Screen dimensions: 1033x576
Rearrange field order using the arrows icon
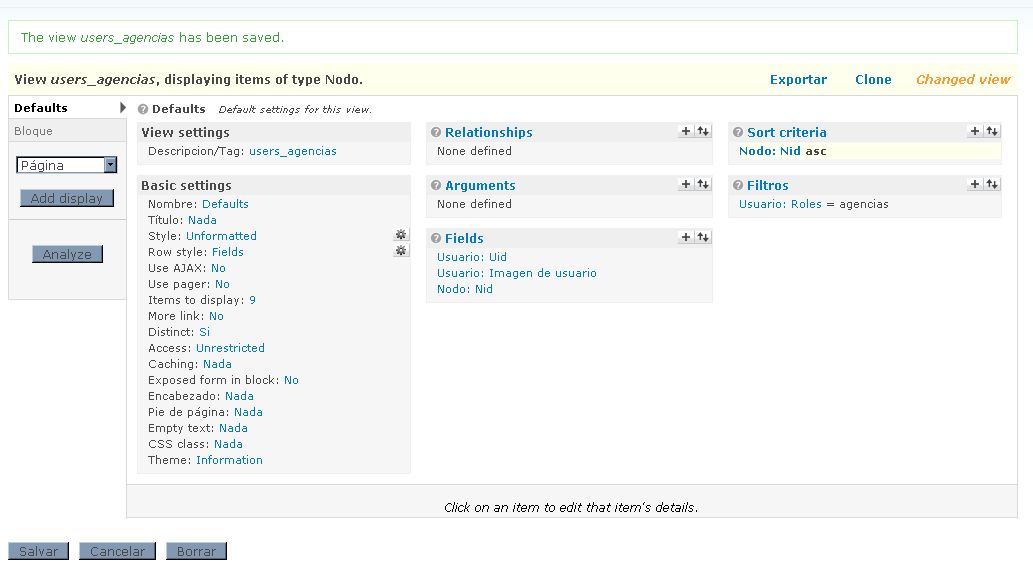tap(701, 237)
